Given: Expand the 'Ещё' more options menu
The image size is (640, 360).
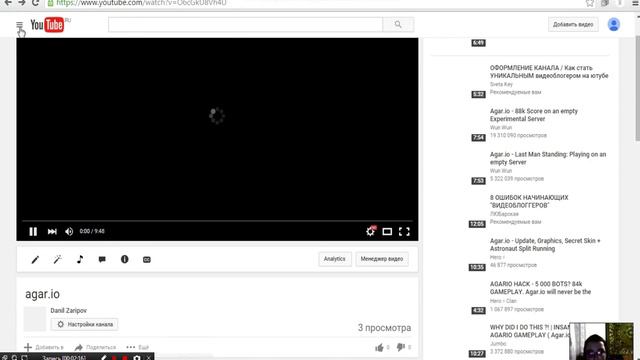Looking at the screenshot, I should (138, 347).
